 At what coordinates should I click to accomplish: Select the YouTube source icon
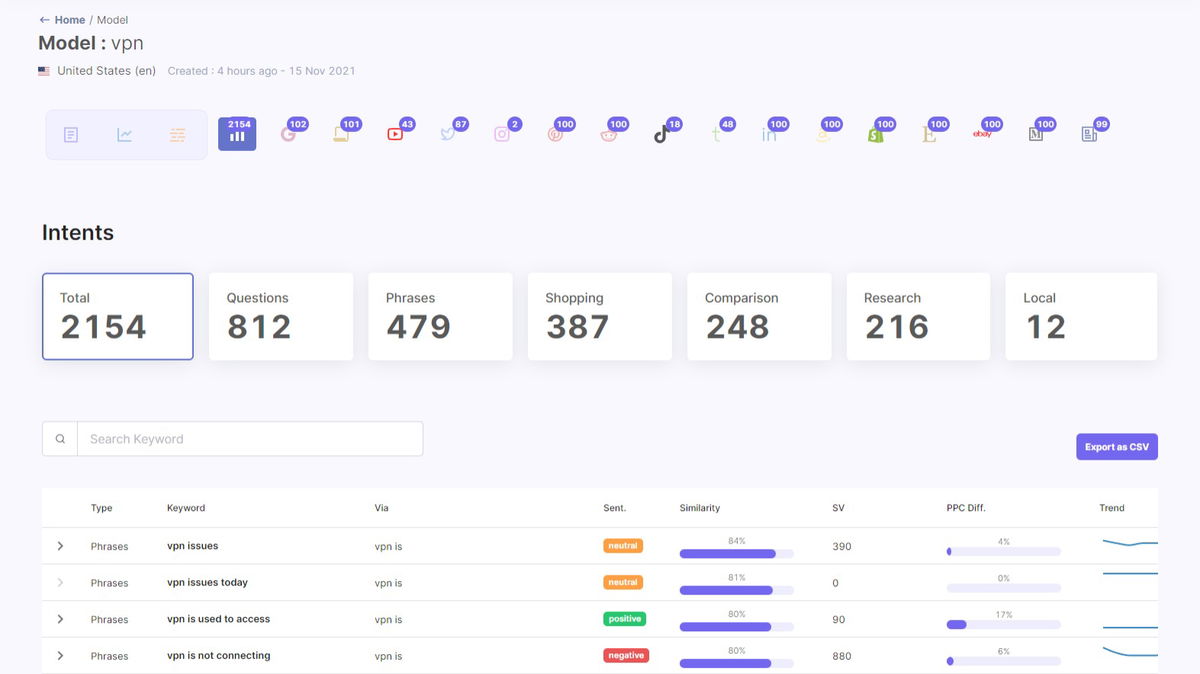pos(395,134)
